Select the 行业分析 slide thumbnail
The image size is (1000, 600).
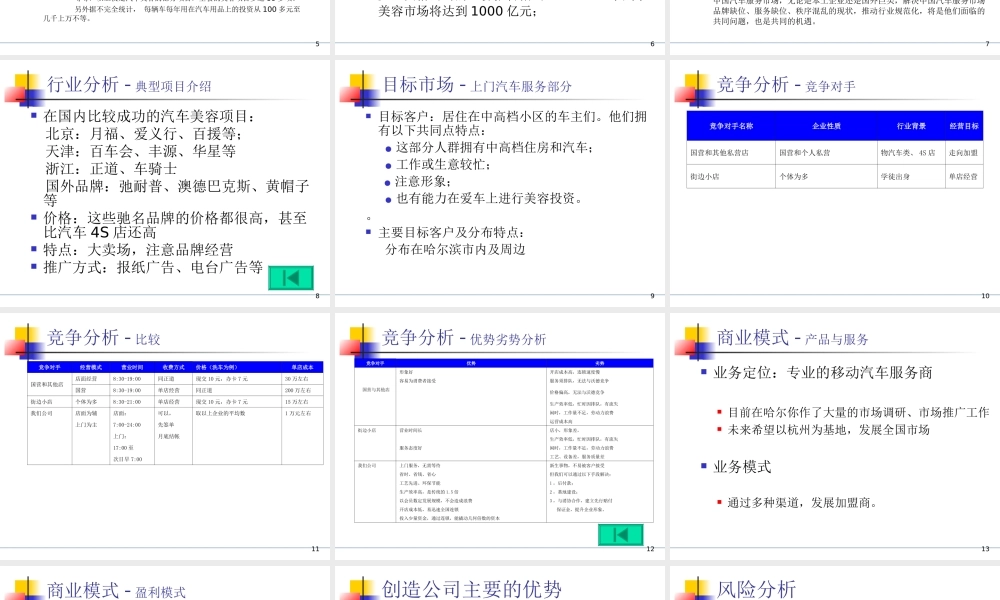165,180
